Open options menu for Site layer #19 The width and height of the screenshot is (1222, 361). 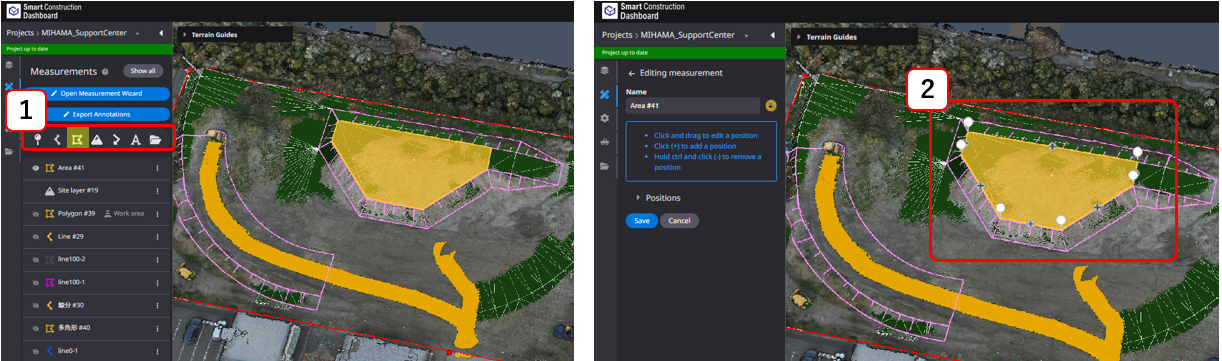pyautogui.click(x=157, y=191)
